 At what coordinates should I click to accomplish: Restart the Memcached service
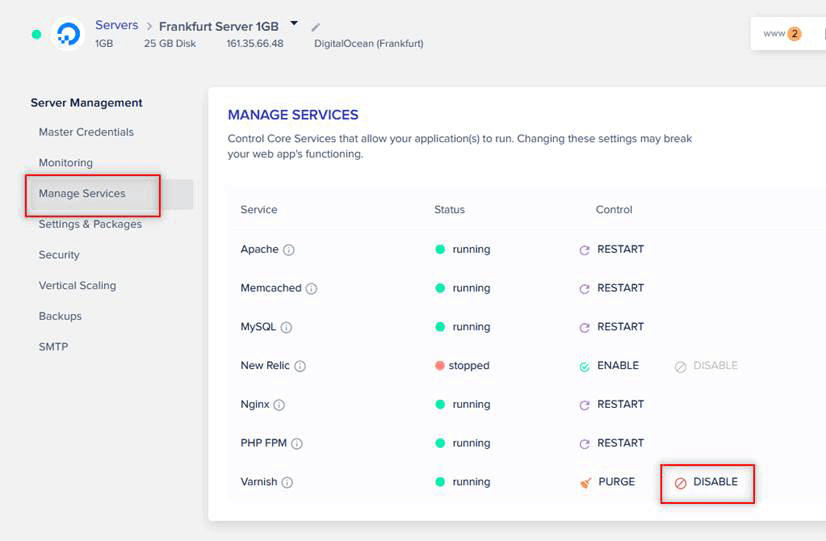tap(612, 288)
